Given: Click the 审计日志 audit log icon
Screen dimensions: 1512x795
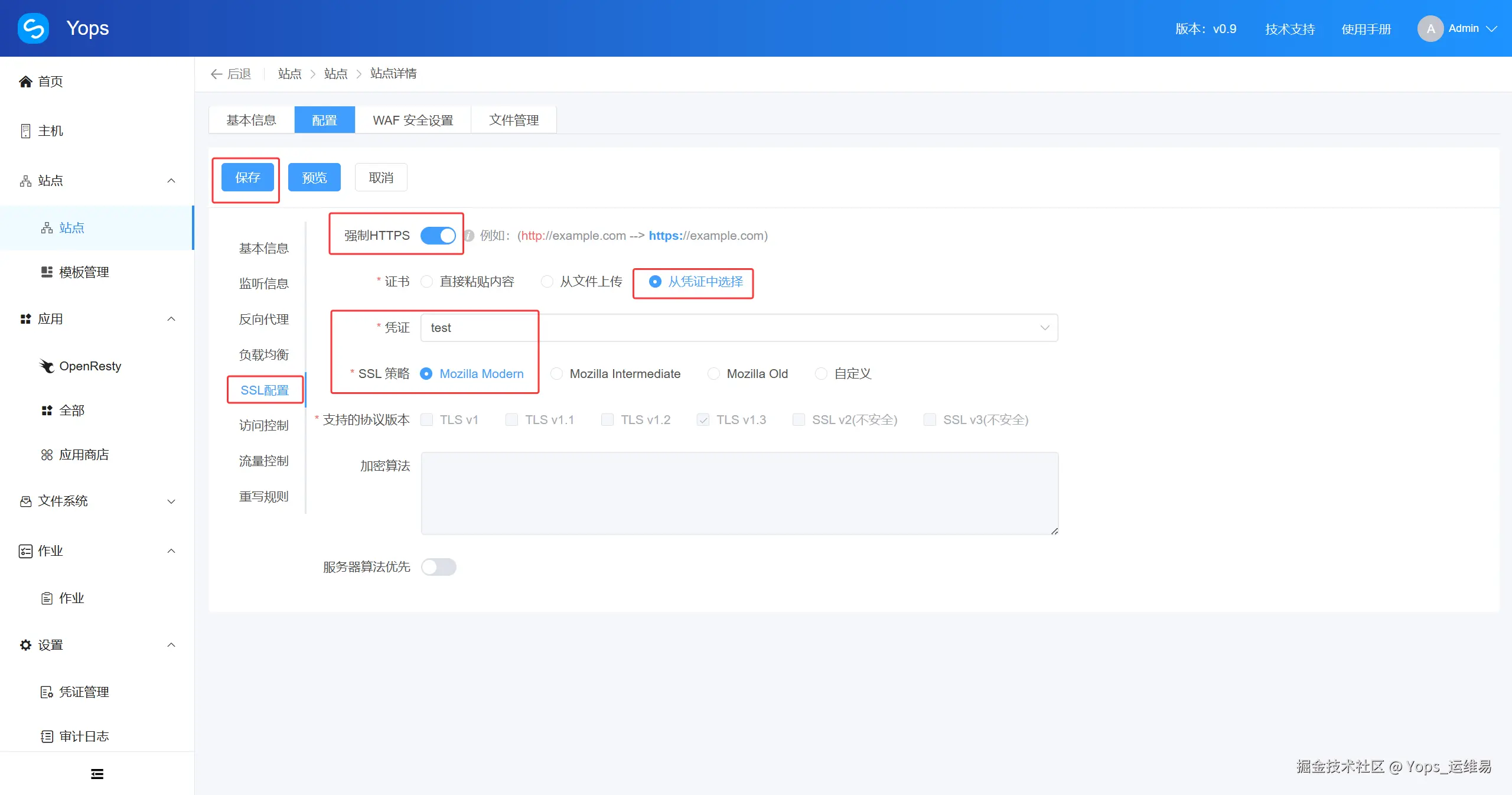Looking at the screenshot, I should point(47,737).
